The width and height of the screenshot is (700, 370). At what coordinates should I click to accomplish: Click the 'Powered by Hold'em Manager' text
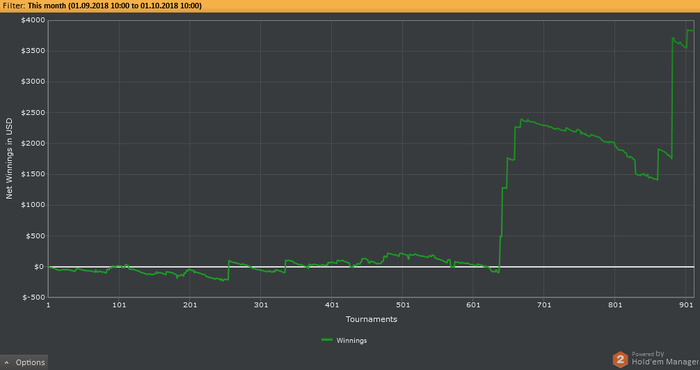coord(665,358)
